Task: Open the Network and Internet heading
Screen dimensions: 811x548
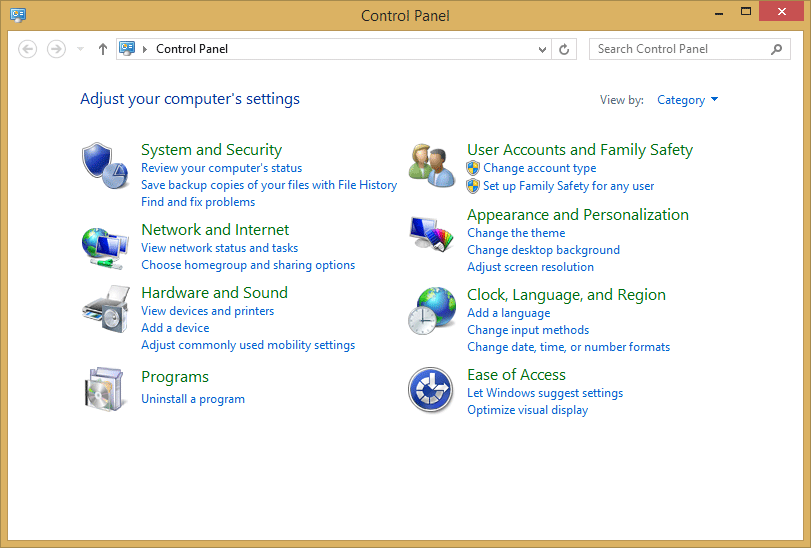Action: pyautogui.click(x=215, y=230)
